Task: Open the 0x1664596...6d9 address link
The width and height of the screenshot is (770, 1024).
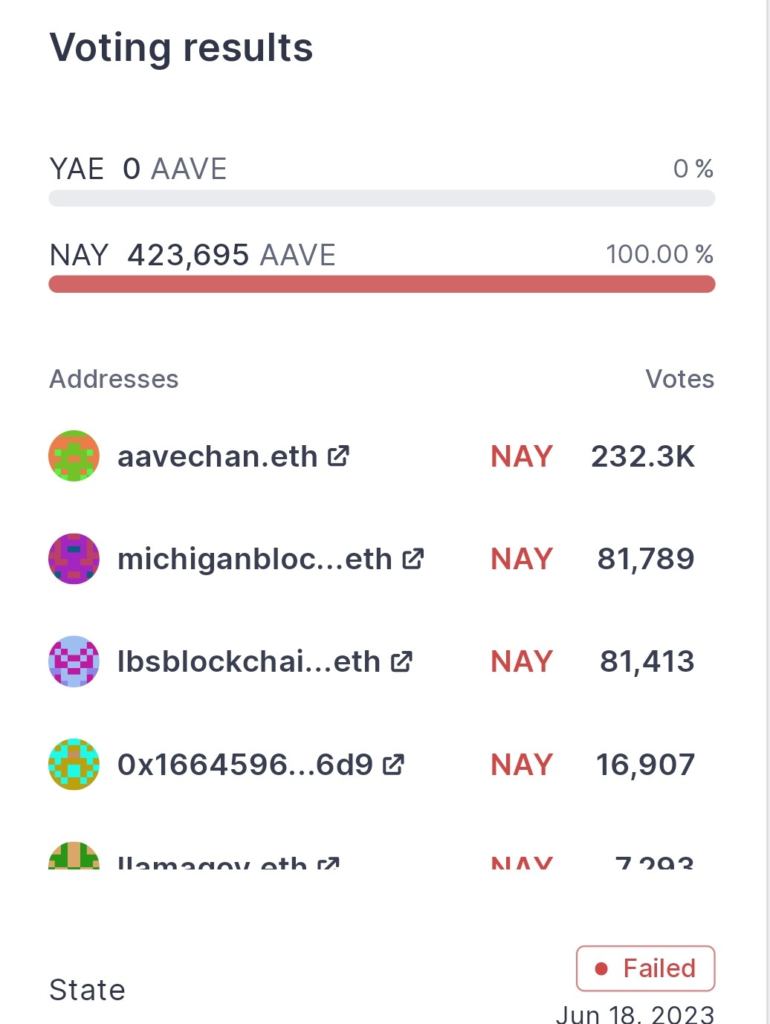Action: click(x=245, y=765)
